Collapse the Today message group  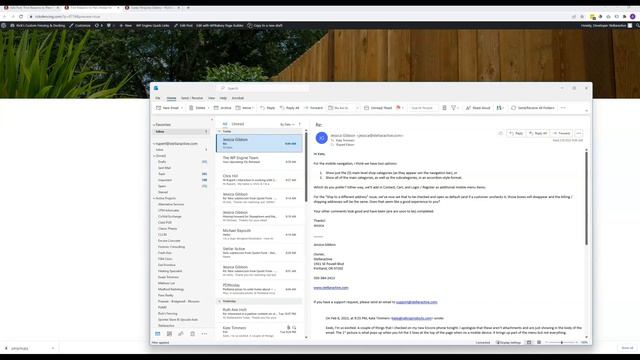220,131
